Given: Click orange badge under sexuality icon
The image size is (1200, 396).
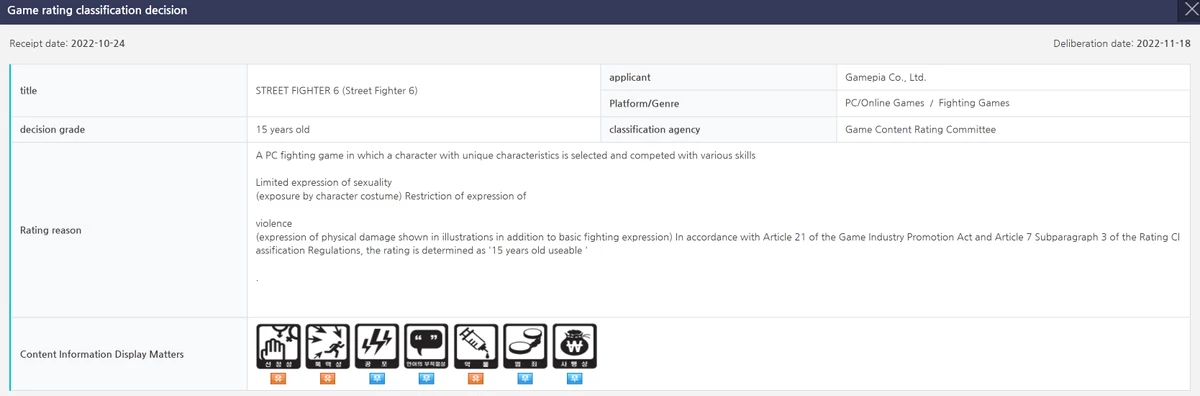Looking at the screenshot, I should point(278,379).
